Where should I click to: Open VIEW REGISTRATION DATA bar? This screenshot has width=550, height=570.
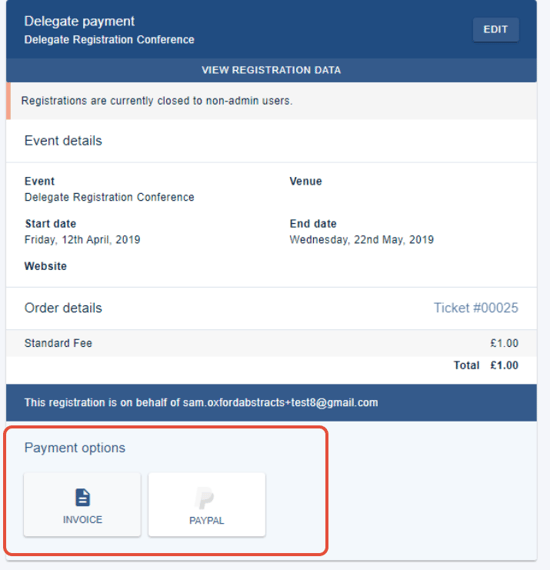point(271,70)
